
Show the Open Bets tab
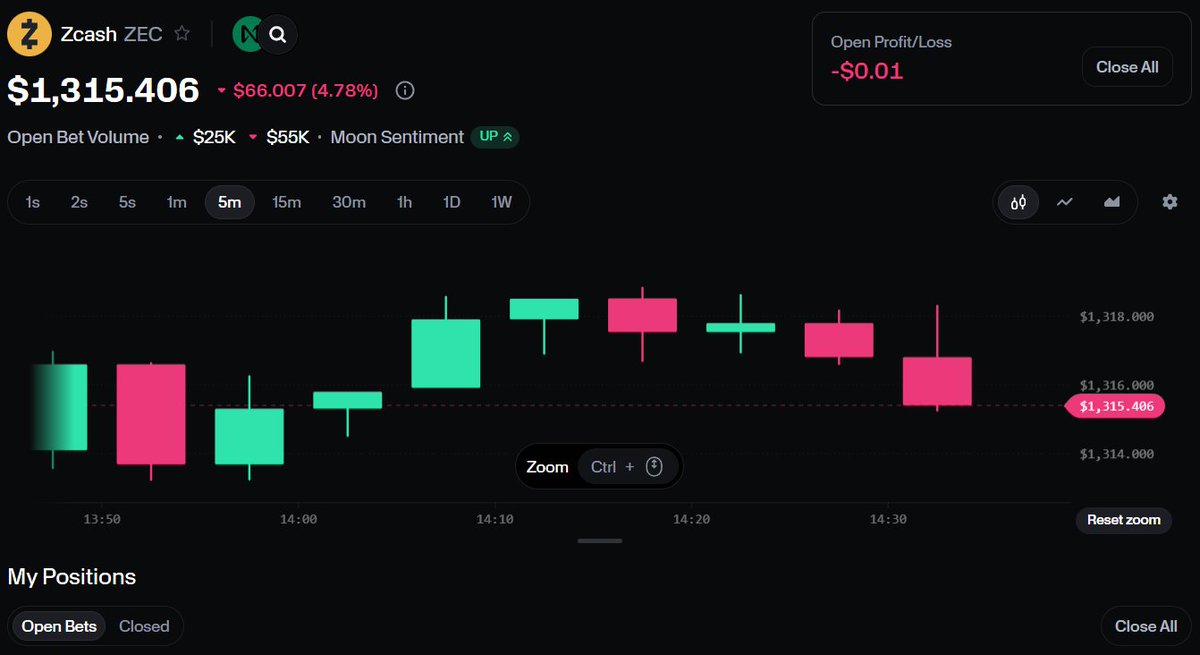point(59,626)
